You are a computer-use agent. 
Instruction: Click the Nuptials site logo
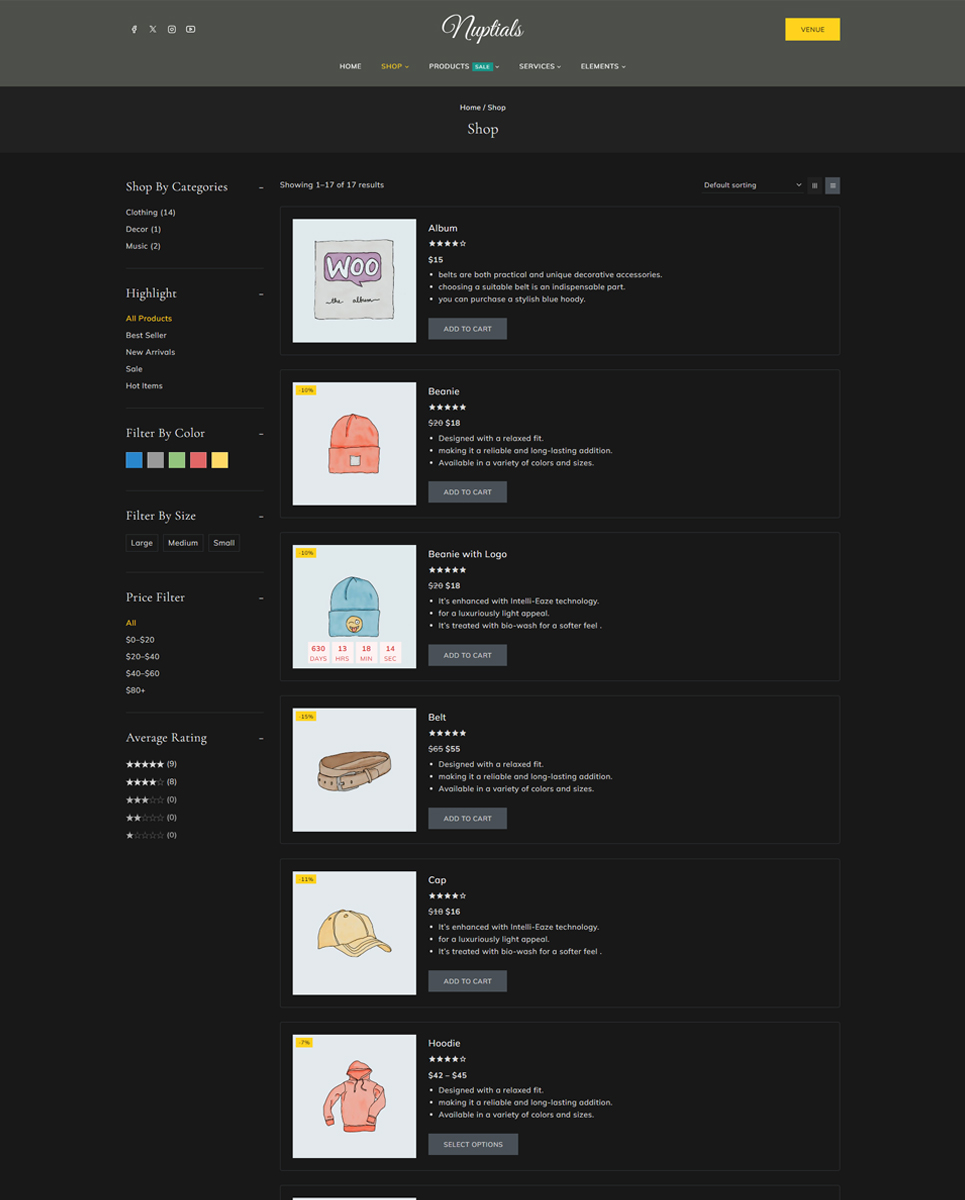[x=482, y=28]
